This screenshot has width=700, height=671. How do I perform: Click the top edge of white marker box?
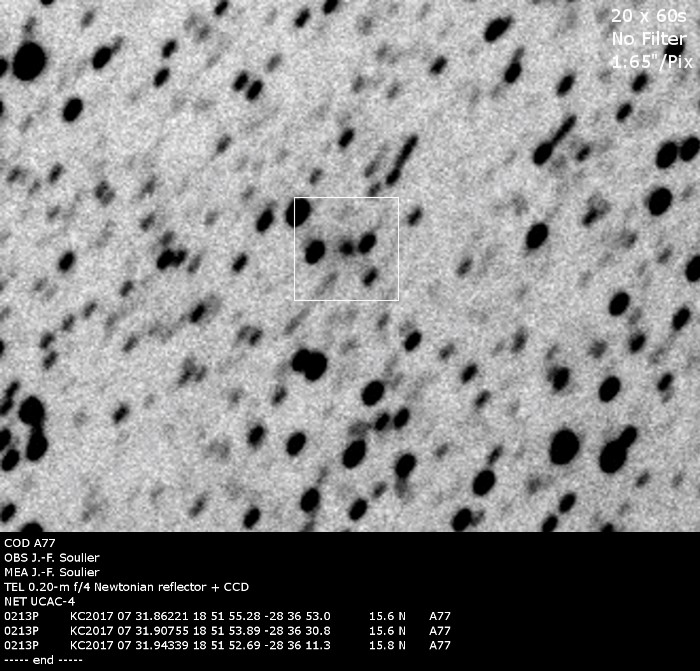point(346,198)
